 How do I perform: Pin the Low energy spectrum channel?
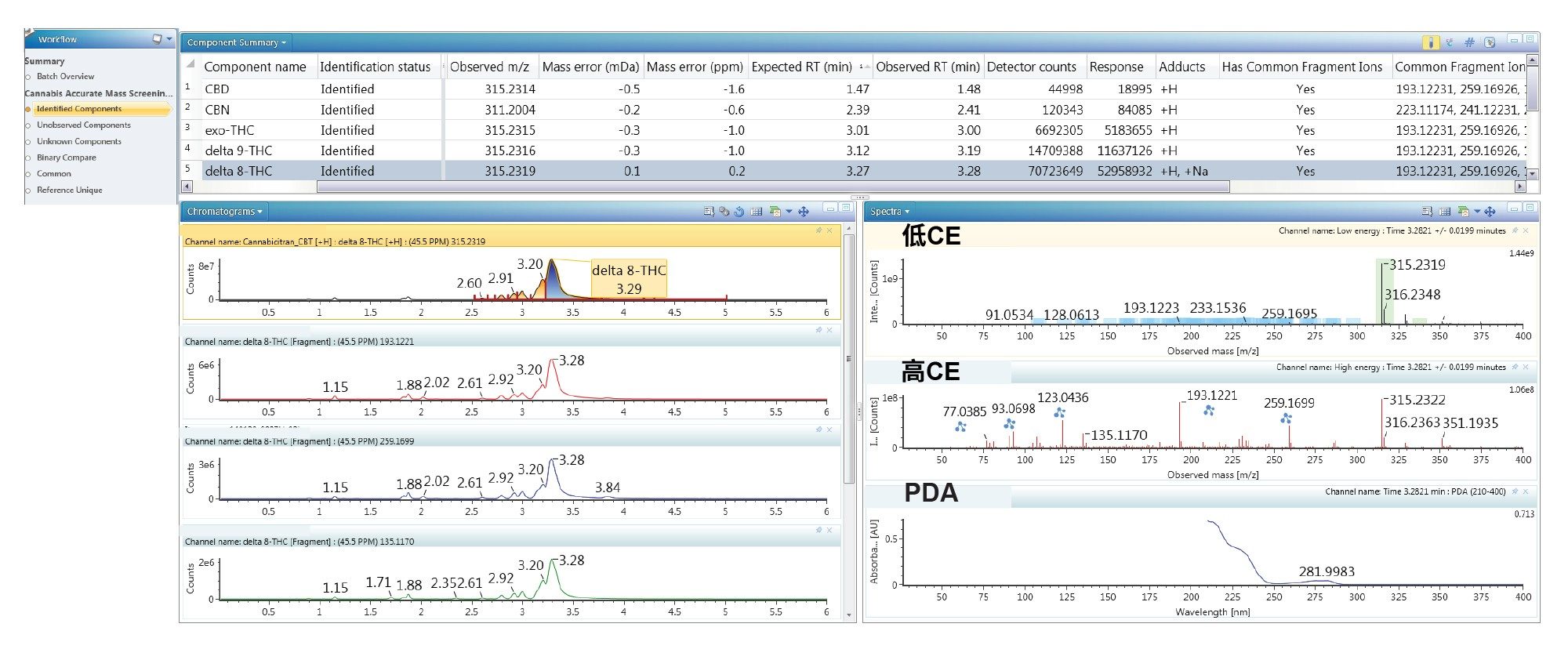(x=1515, y=230)
